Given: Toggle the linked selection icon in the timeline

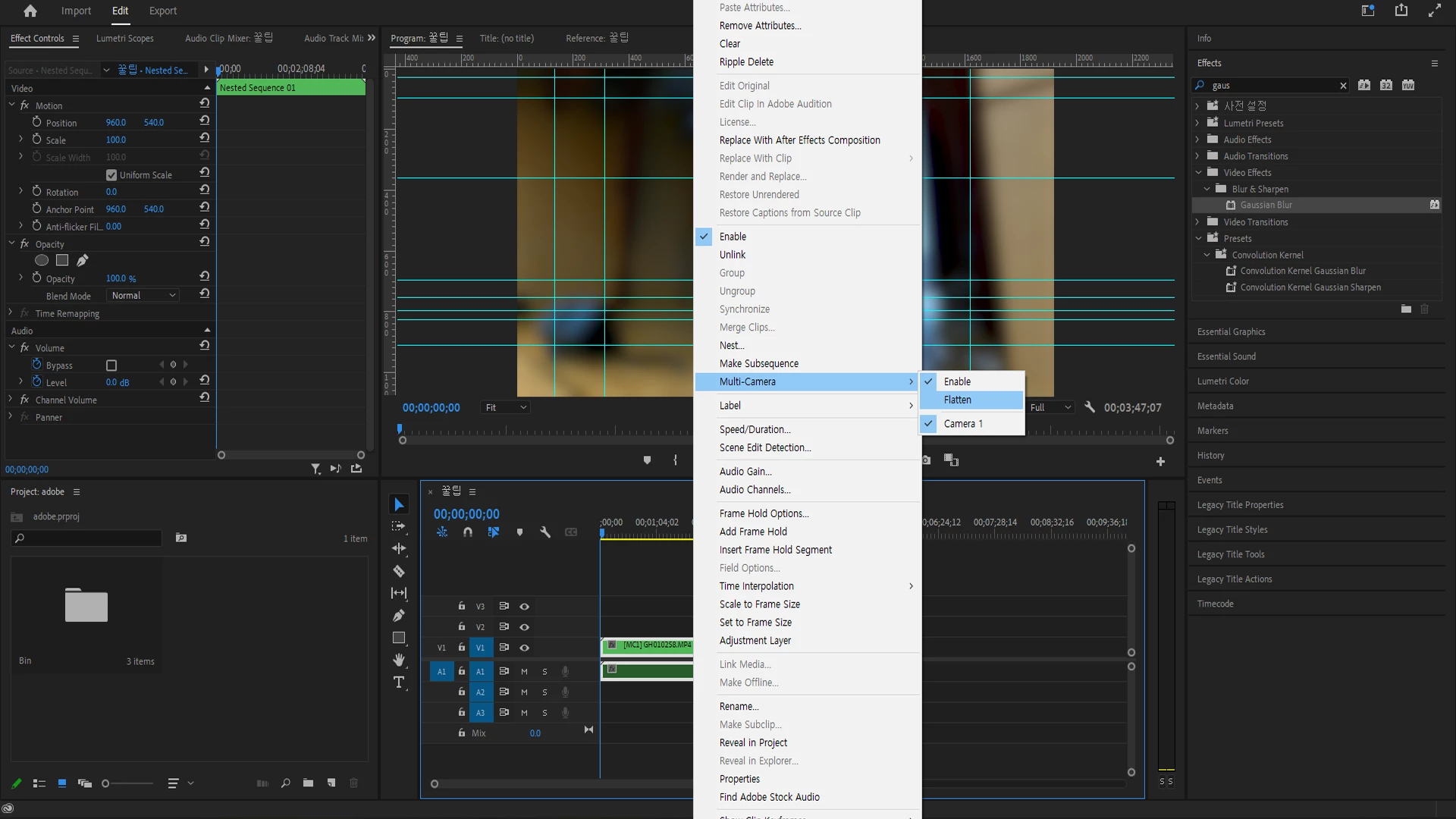Looking at the screenshot, I should click(493, 532).
